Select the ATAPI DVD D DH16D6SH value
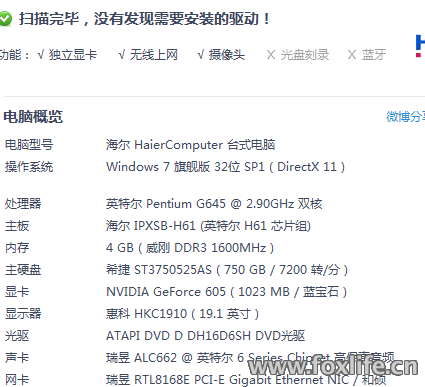 tap(206, 336)
